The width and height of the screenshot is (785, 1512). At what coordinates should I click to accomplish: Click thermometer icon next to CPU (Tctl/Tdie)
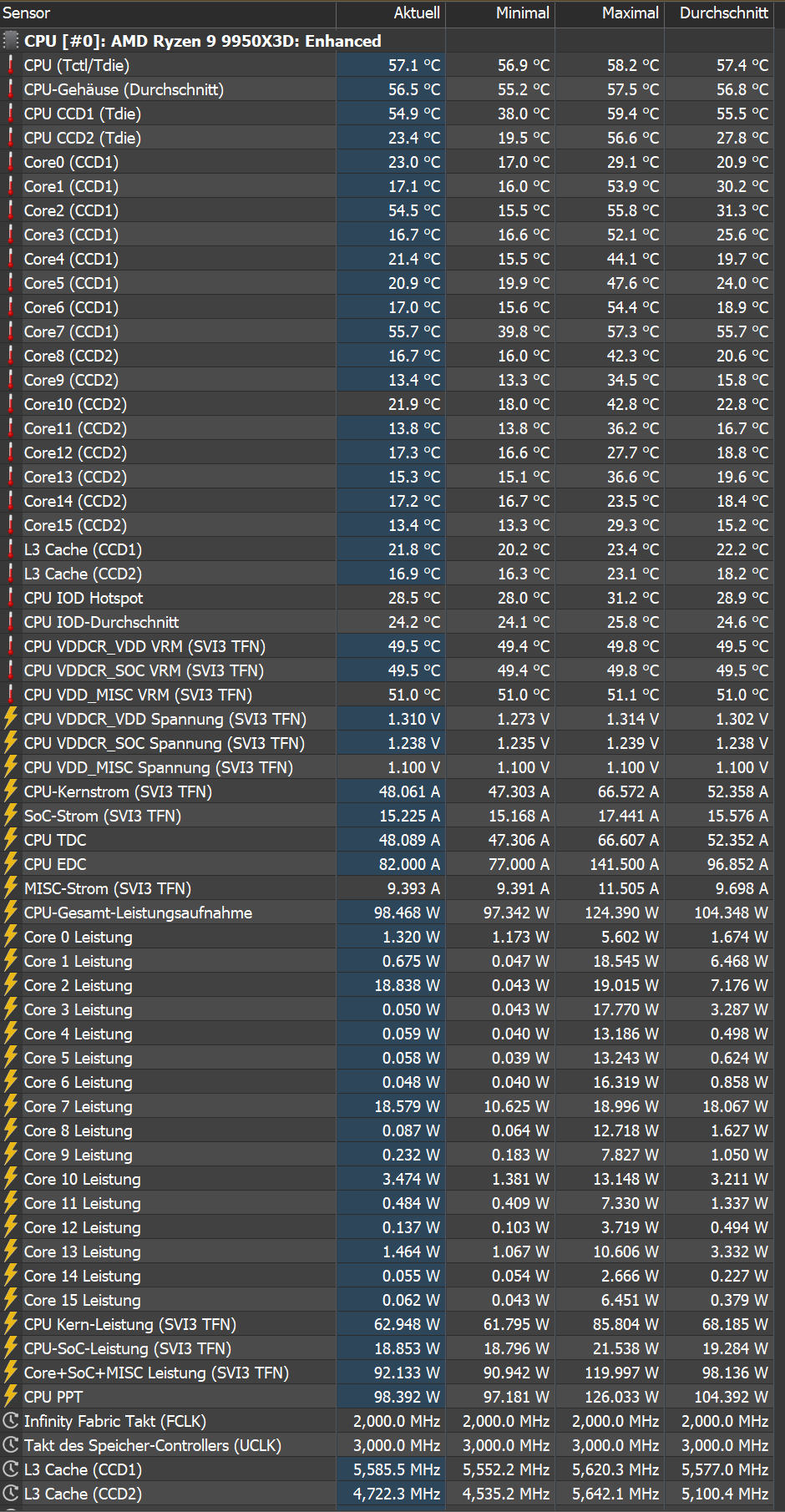pyautogui.click(x=11, y=65)
